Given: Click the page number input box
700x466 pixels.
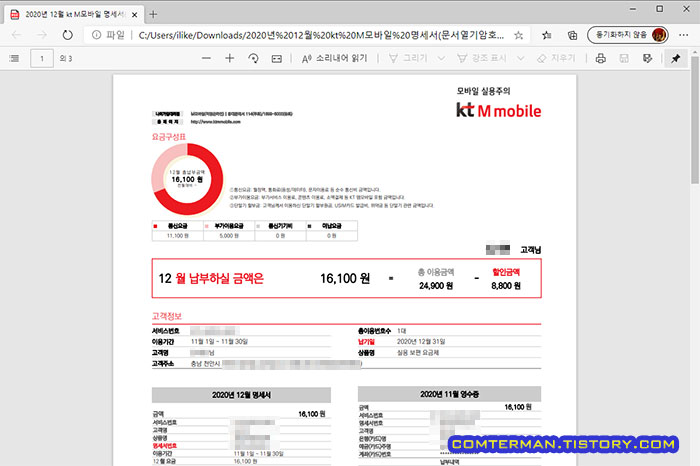Looking at the screenshot, I should tap(42, 58).
